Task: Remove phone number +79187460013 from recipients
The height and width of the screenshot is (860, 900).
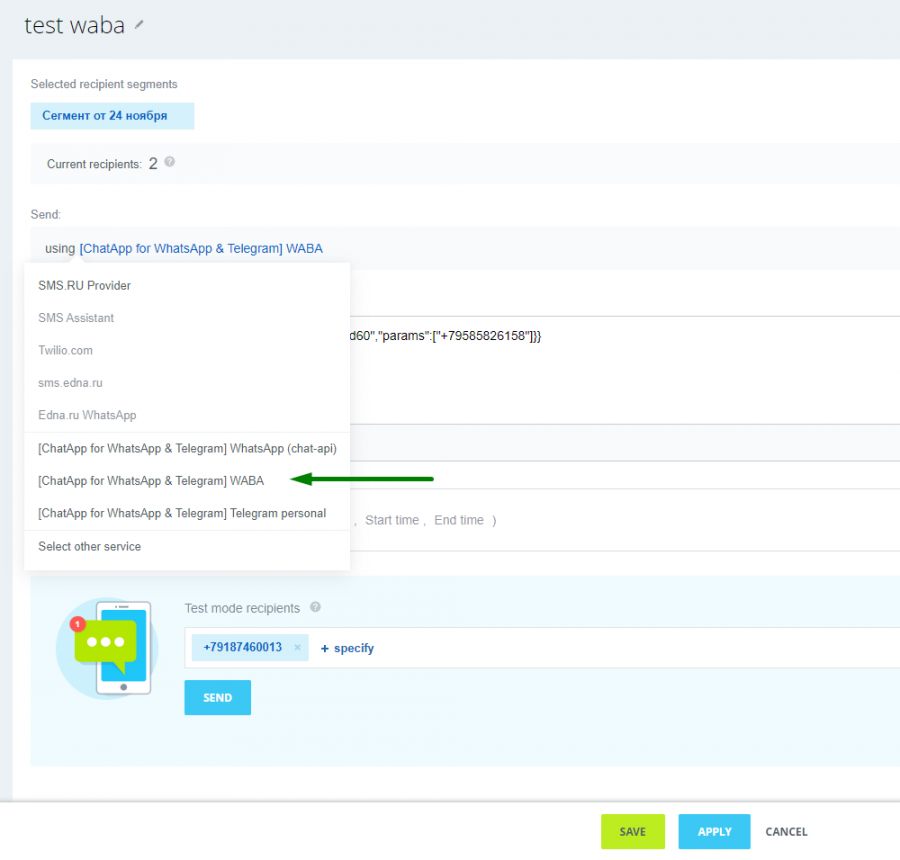Action: click(297, 648)
